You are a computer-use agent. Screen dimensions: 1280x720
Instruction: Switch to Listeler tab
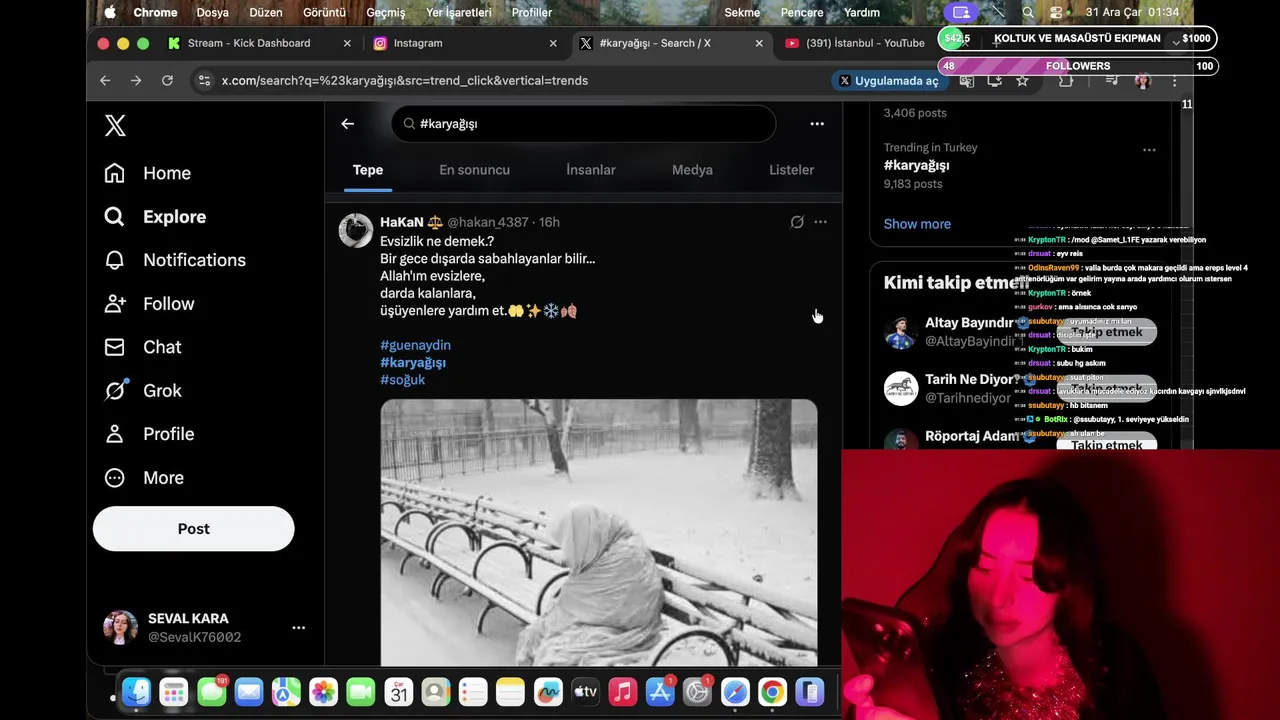(x=791, y=170)
